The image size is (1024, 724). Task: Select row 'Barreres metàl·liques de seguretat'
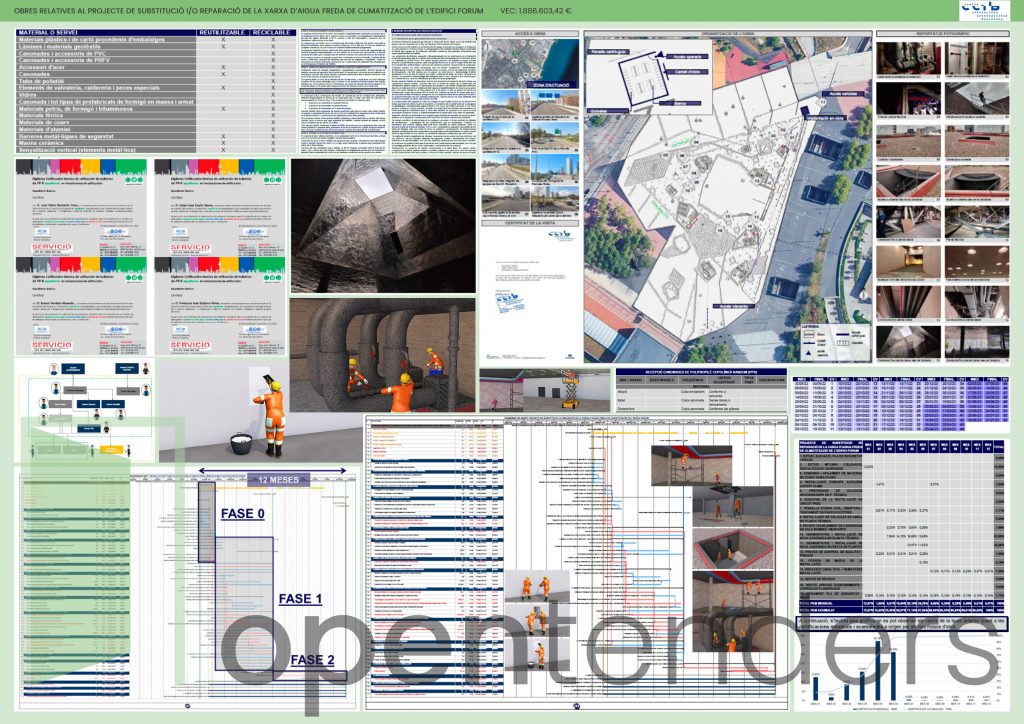point(155,136)
